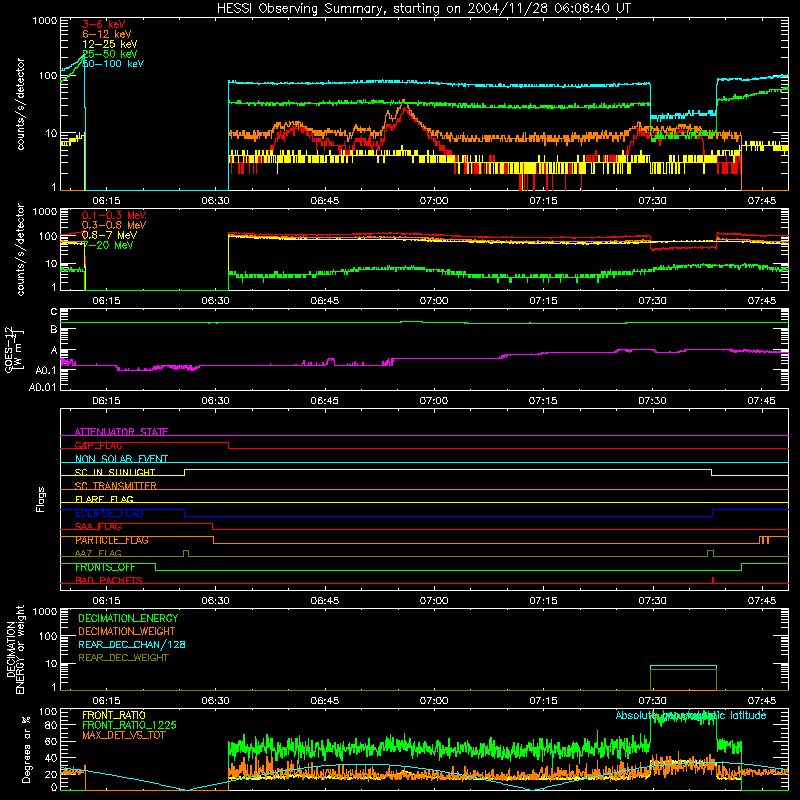Select the 3-6 keV legend label
800x800 pixels.
[104, 24]
